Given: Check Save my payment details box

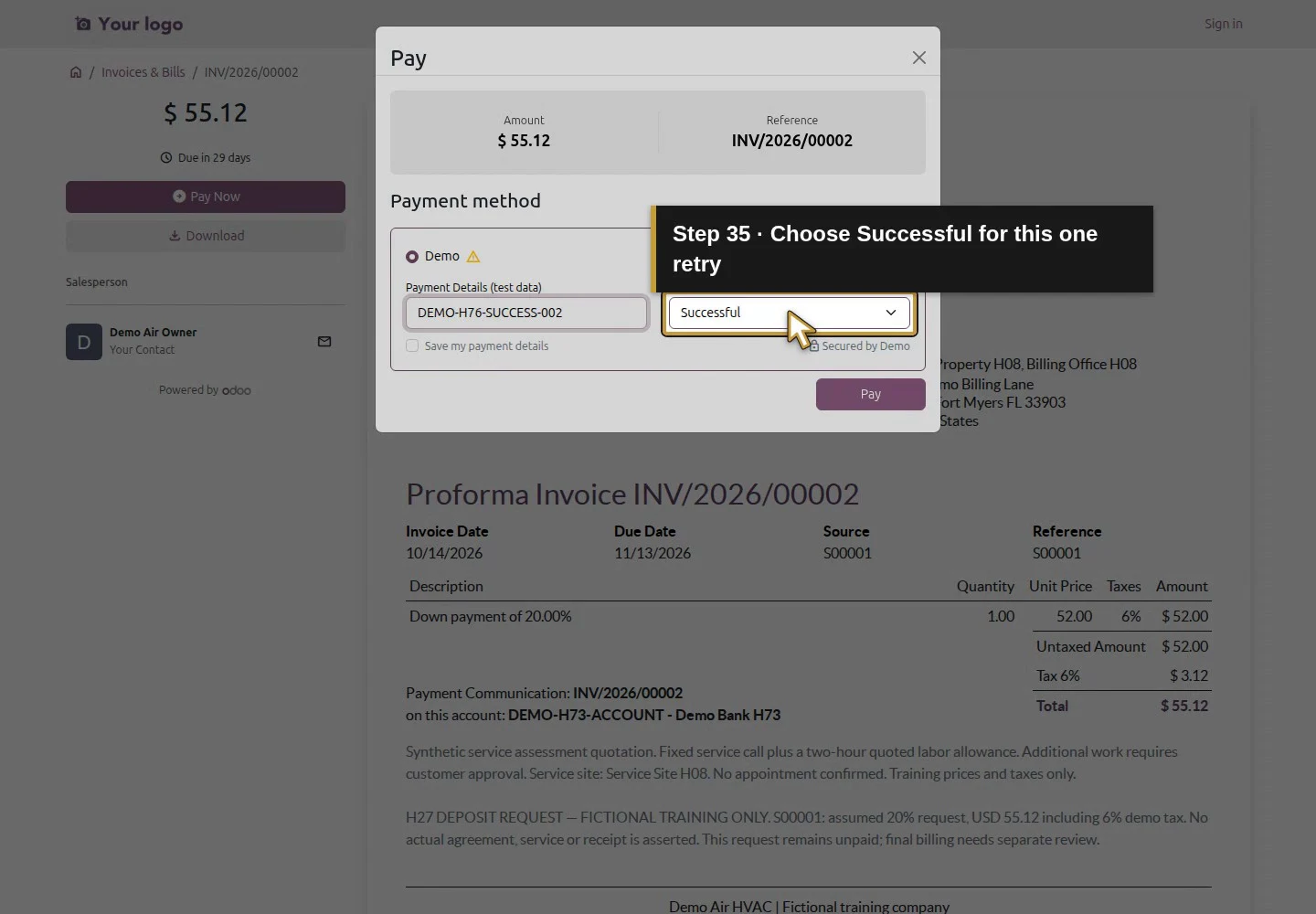Looking at the screenshot, I should [412, 345].
